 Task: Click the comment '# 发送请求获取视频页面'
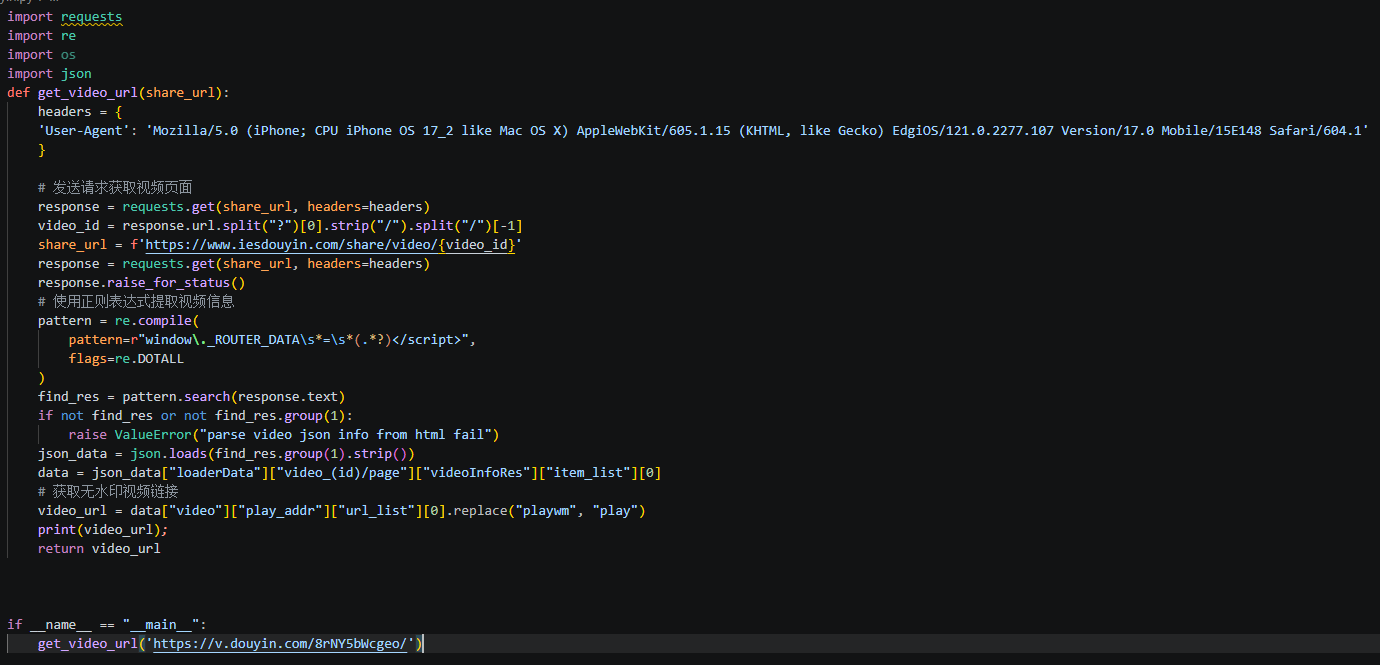(115, 188)
